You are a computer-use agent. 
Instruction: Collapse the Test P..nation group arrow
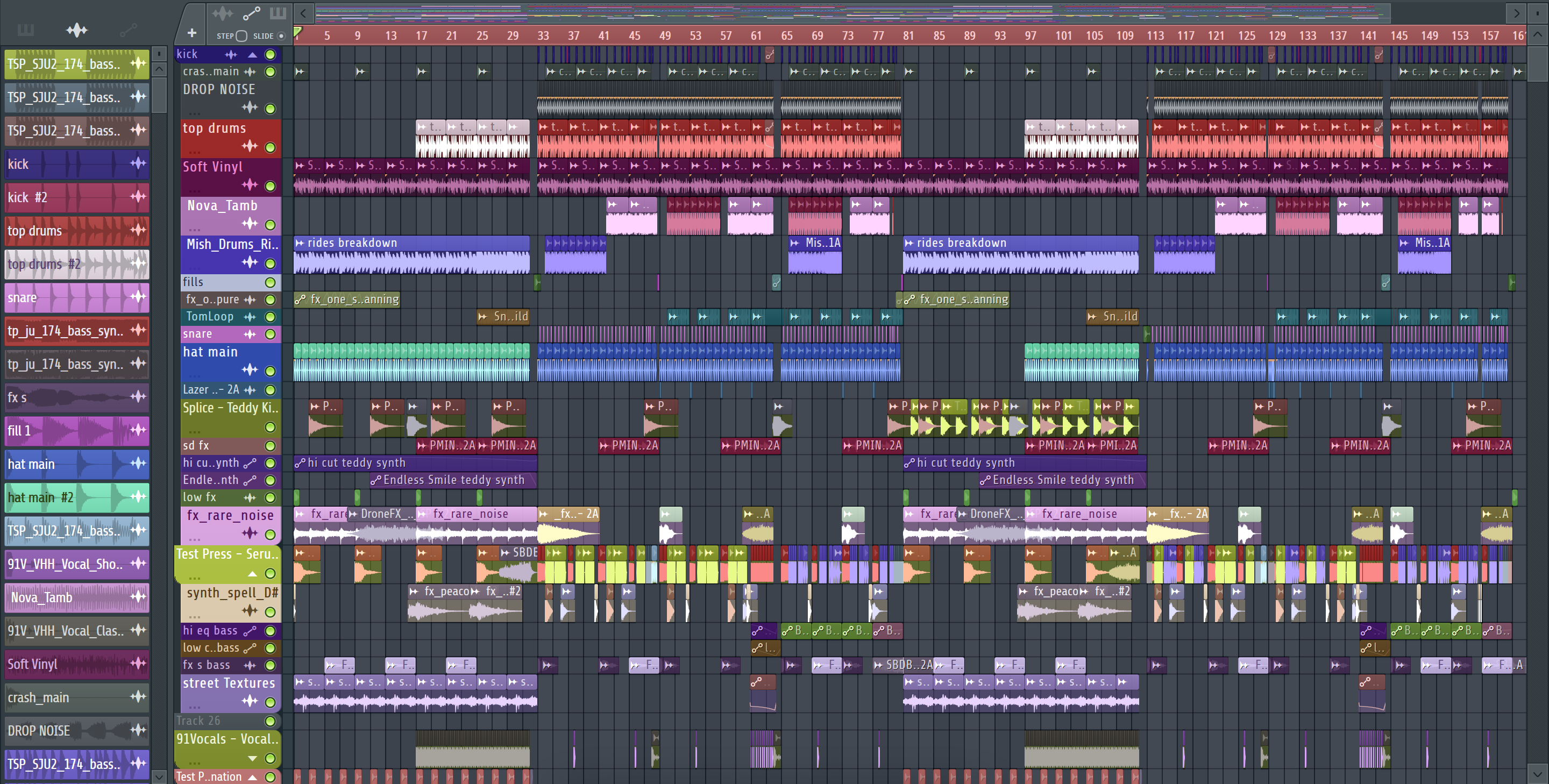point(253,777)
